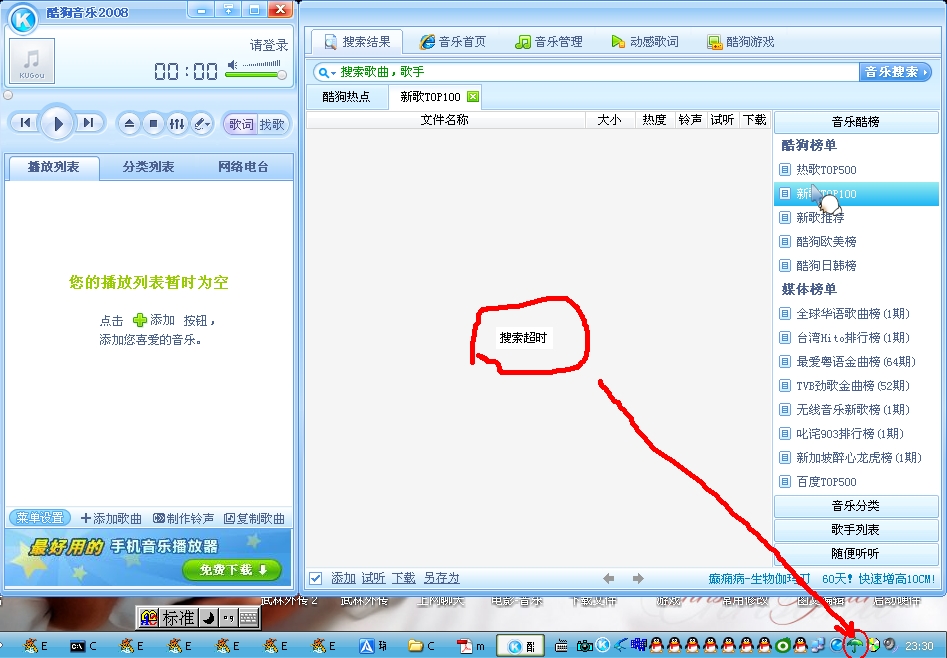Switch to the 搜索结果 tab
The image size is (947, 658).
click(356, 42)
